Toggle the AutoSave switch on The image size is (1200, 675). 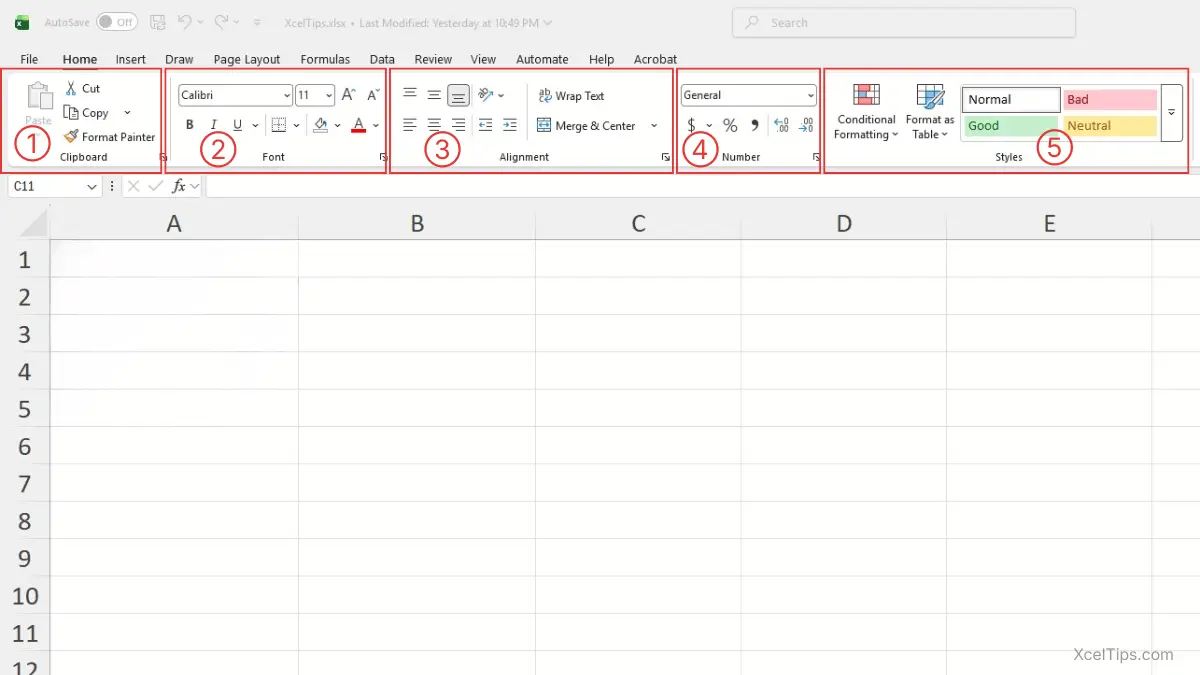pyautogui.click(x=117, y=21)
